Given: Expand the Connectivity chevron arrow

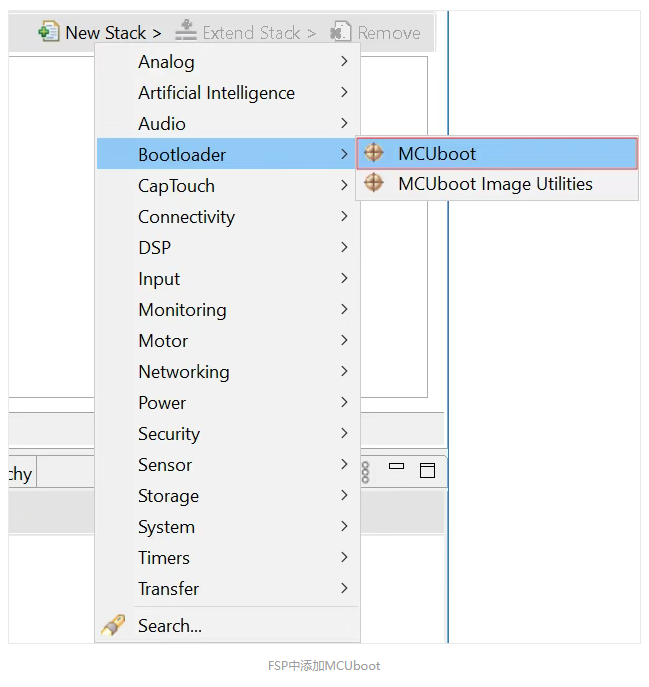Looking at the screenshot, I should coord(344,216).
